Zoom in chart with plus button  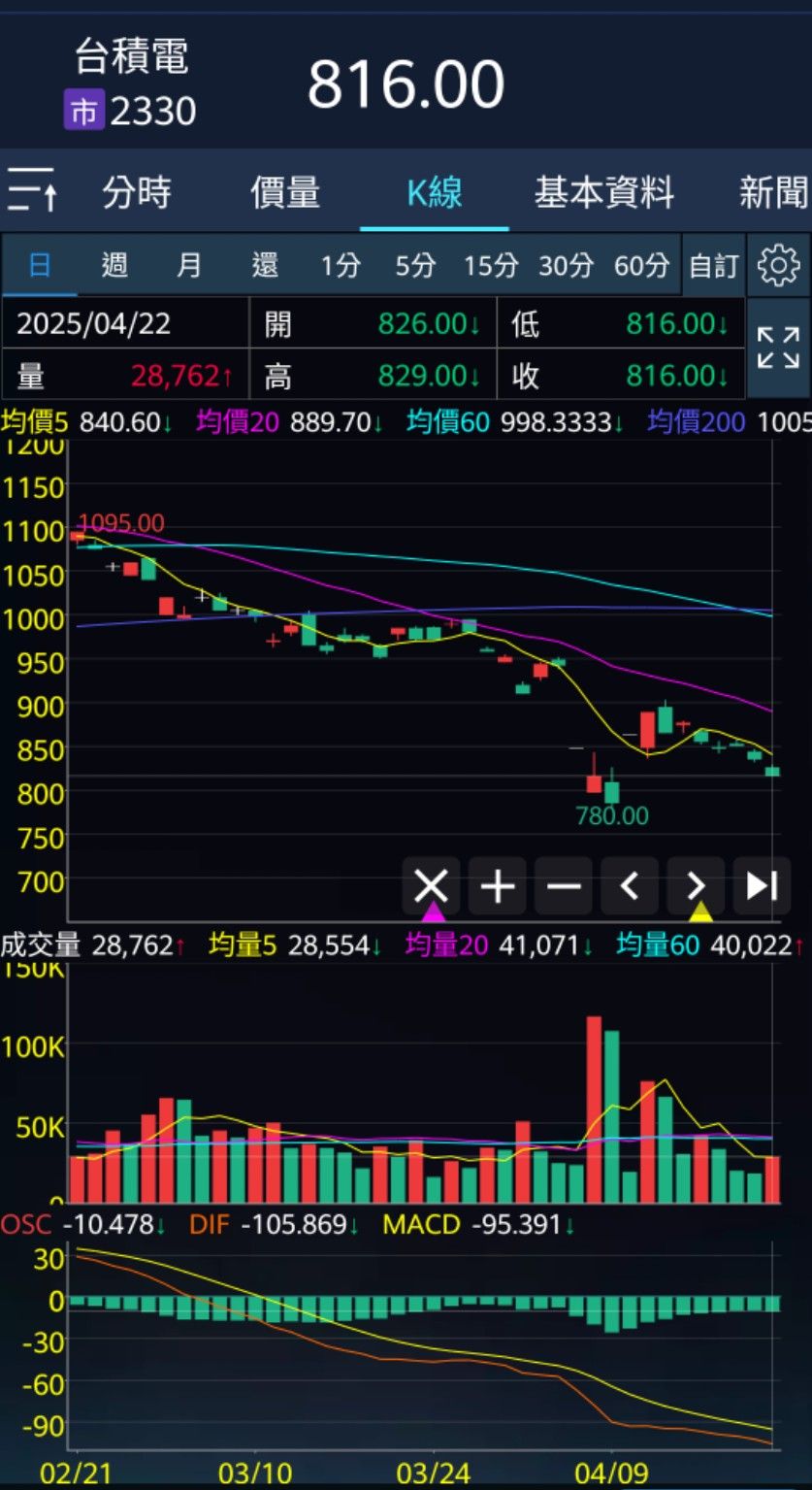click(498, 885)
